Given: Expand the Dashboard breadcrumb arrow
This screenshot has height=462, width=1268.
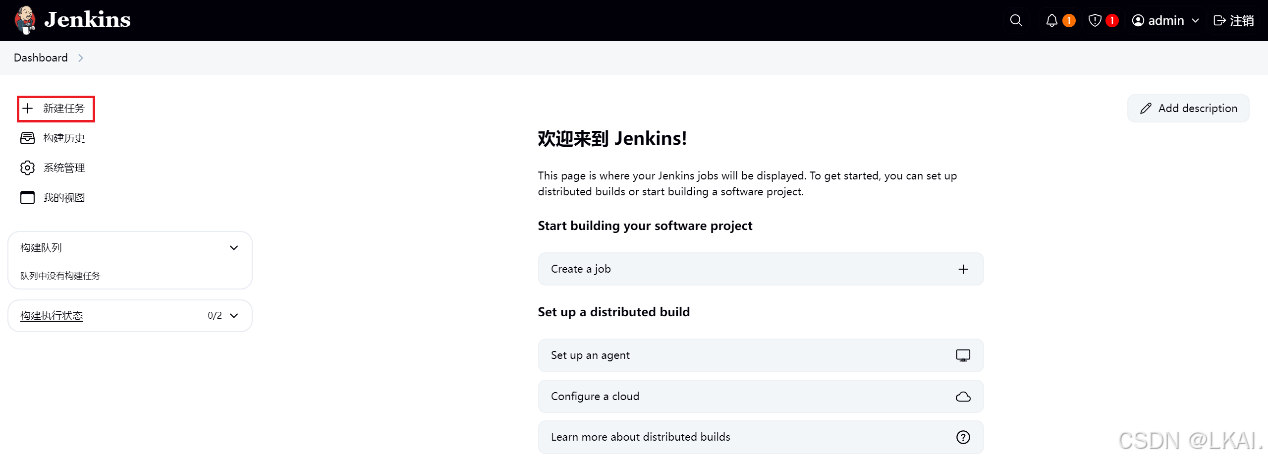Looking at the screenshot, I should 81,58.
